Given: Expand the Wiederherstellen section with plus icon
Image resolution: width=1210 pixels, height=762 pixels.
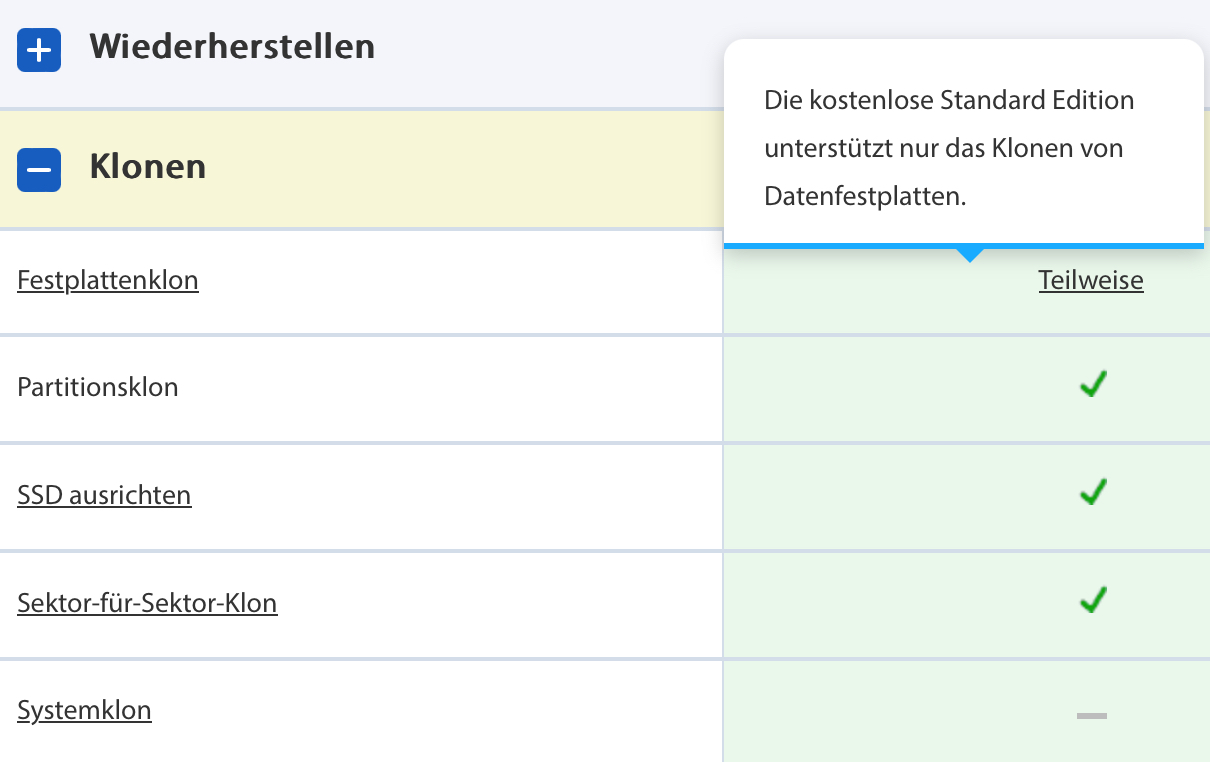Looking at the screenshot, I should pyautogui.click(x=39, y=49).
